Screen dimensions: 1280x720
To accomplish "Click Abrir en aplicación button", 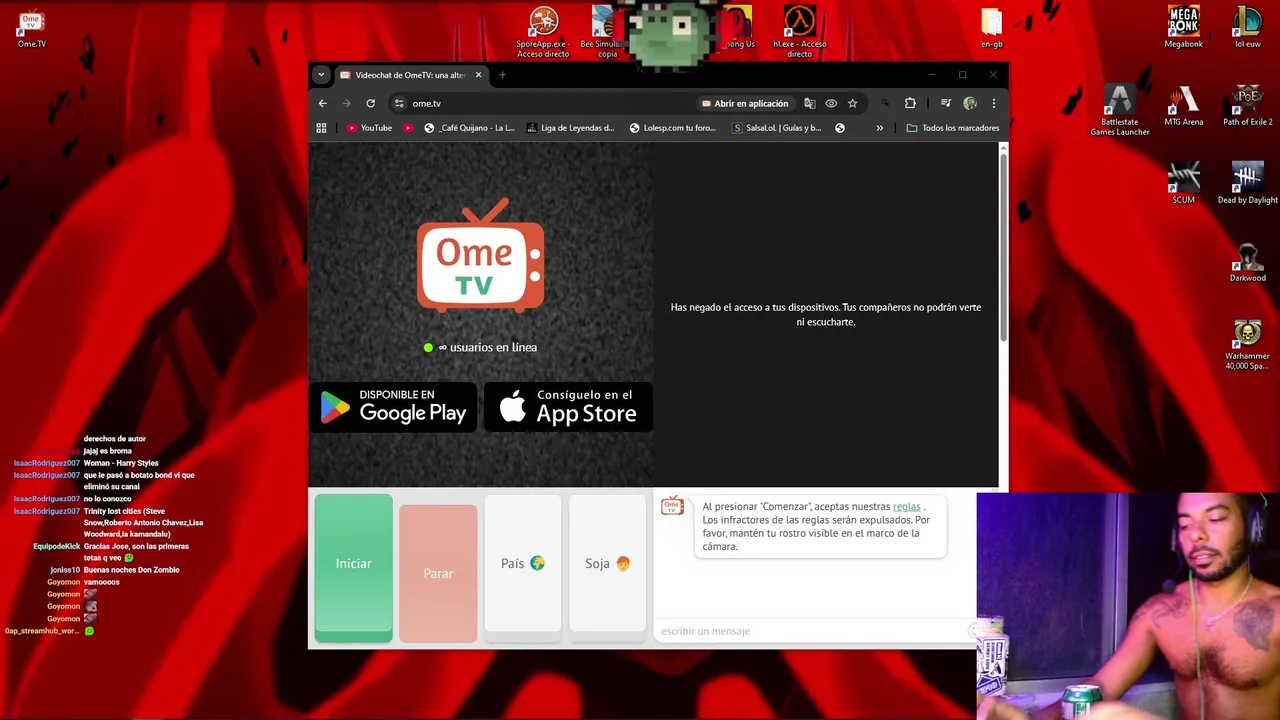I will [745, 103].
